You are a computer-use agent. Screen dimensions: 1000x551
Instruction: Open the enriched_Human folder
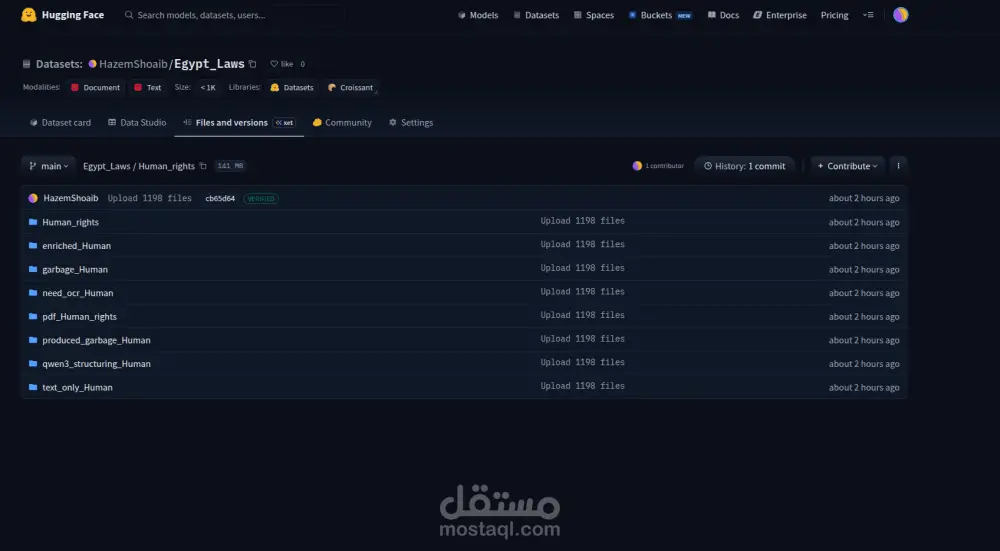coord(77,246)
